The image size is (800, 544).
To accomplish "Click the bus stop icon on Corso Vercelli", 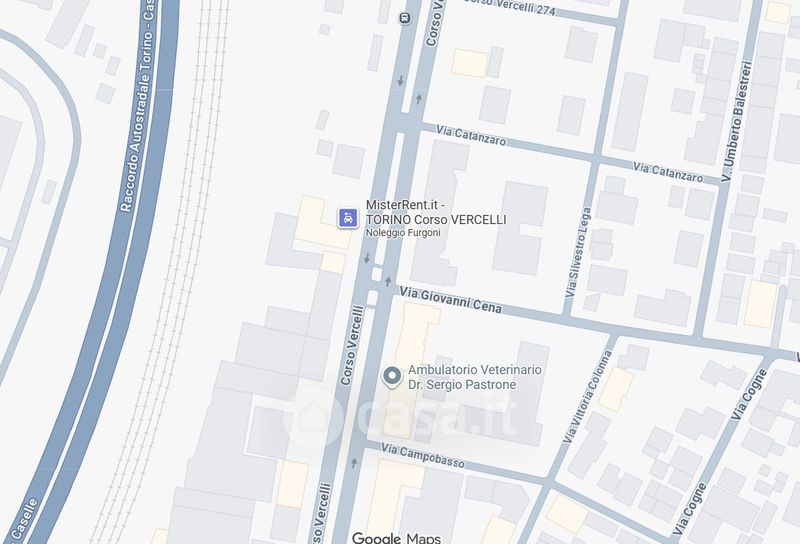I will tap(405, 18).
